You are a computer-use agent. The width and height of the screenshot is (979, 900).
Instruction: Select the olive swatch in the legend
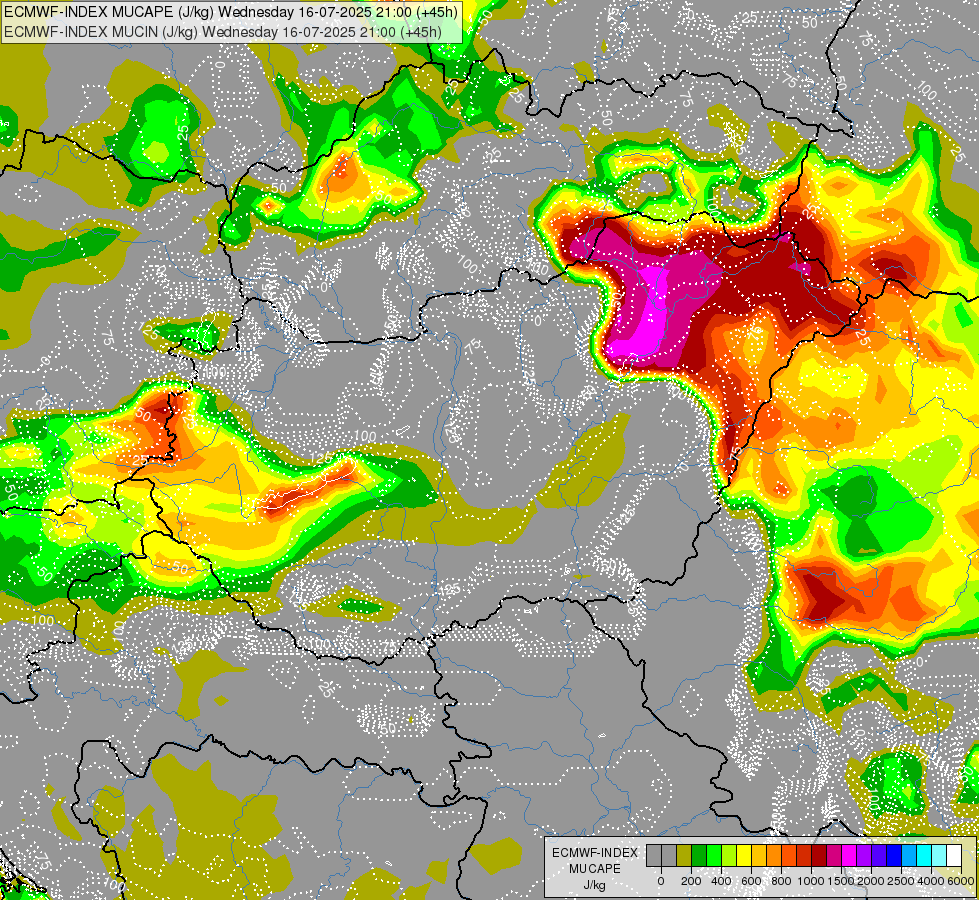[684, 855]
